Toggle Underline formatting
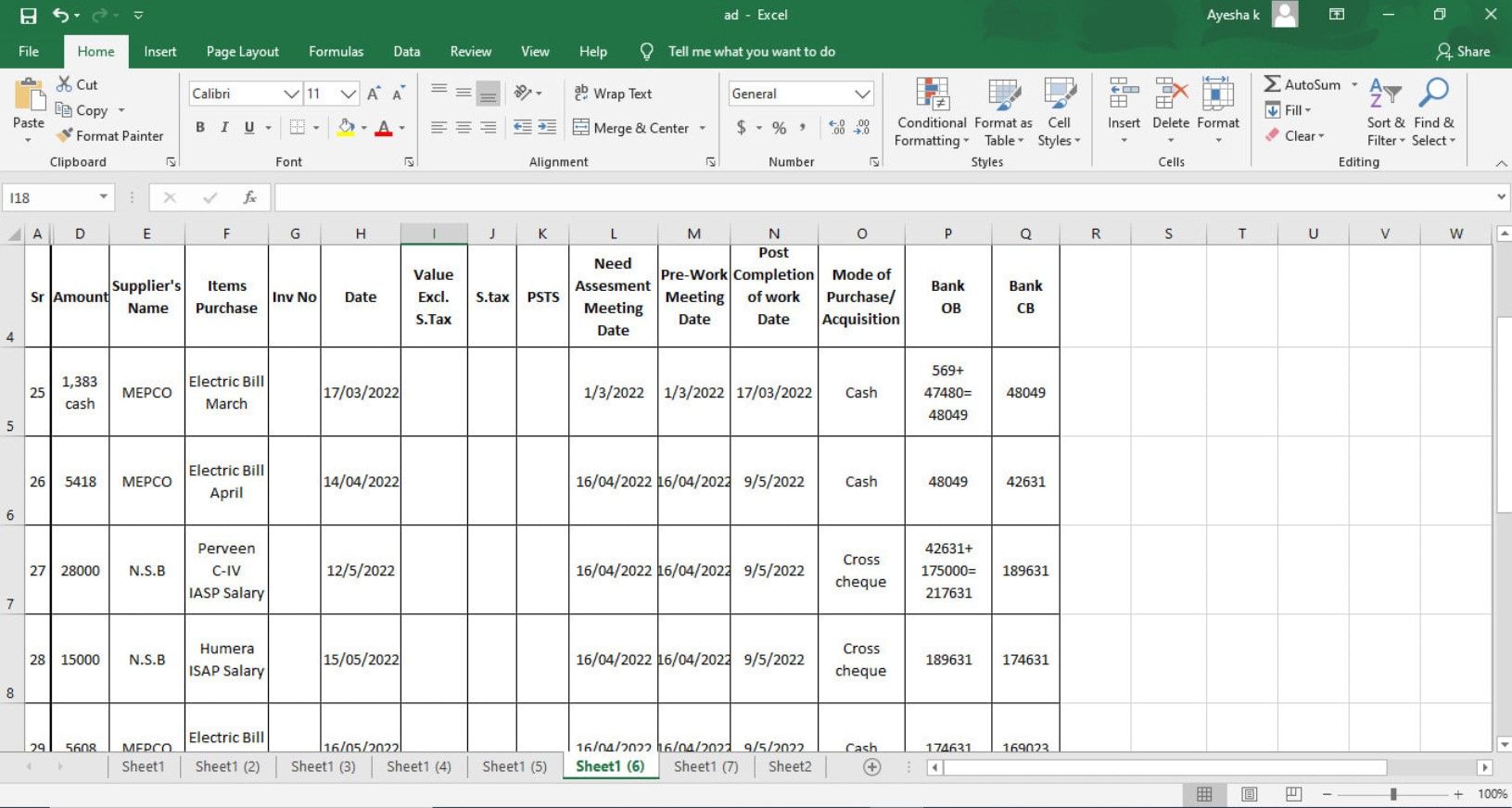 pos(249,127)
